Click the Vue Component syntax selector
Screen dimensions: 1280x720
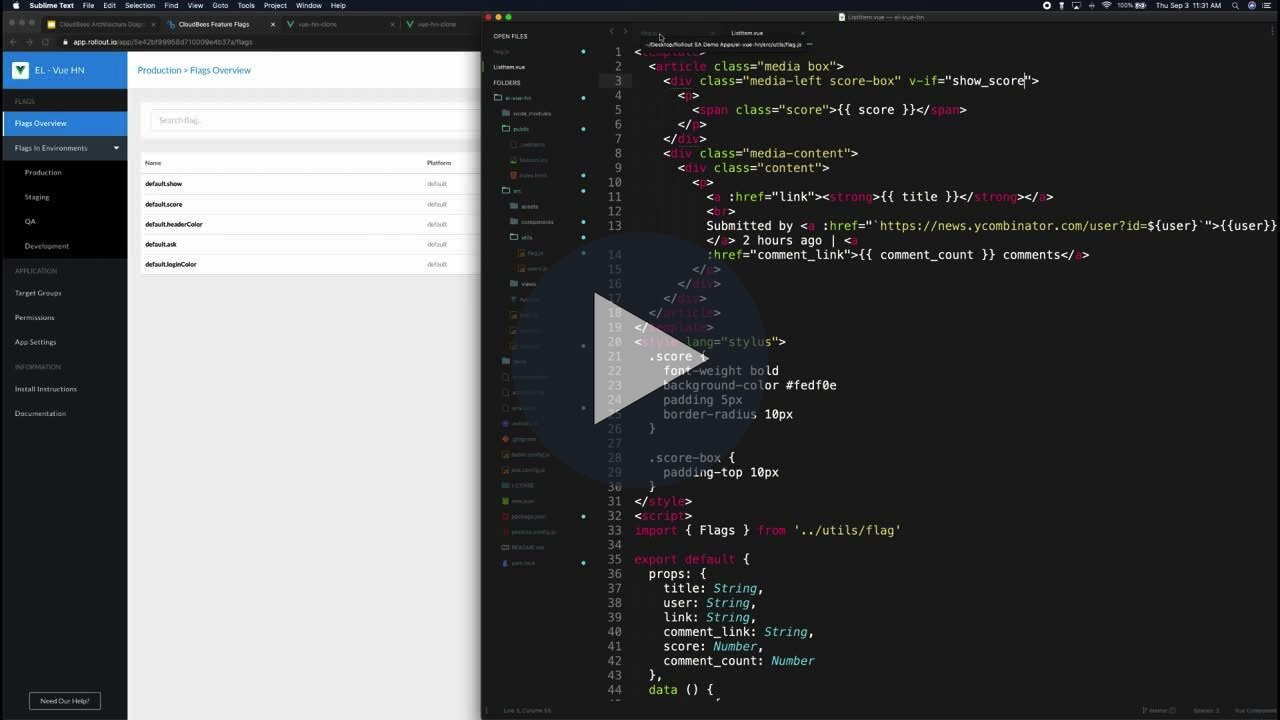tap(1255, 711)
